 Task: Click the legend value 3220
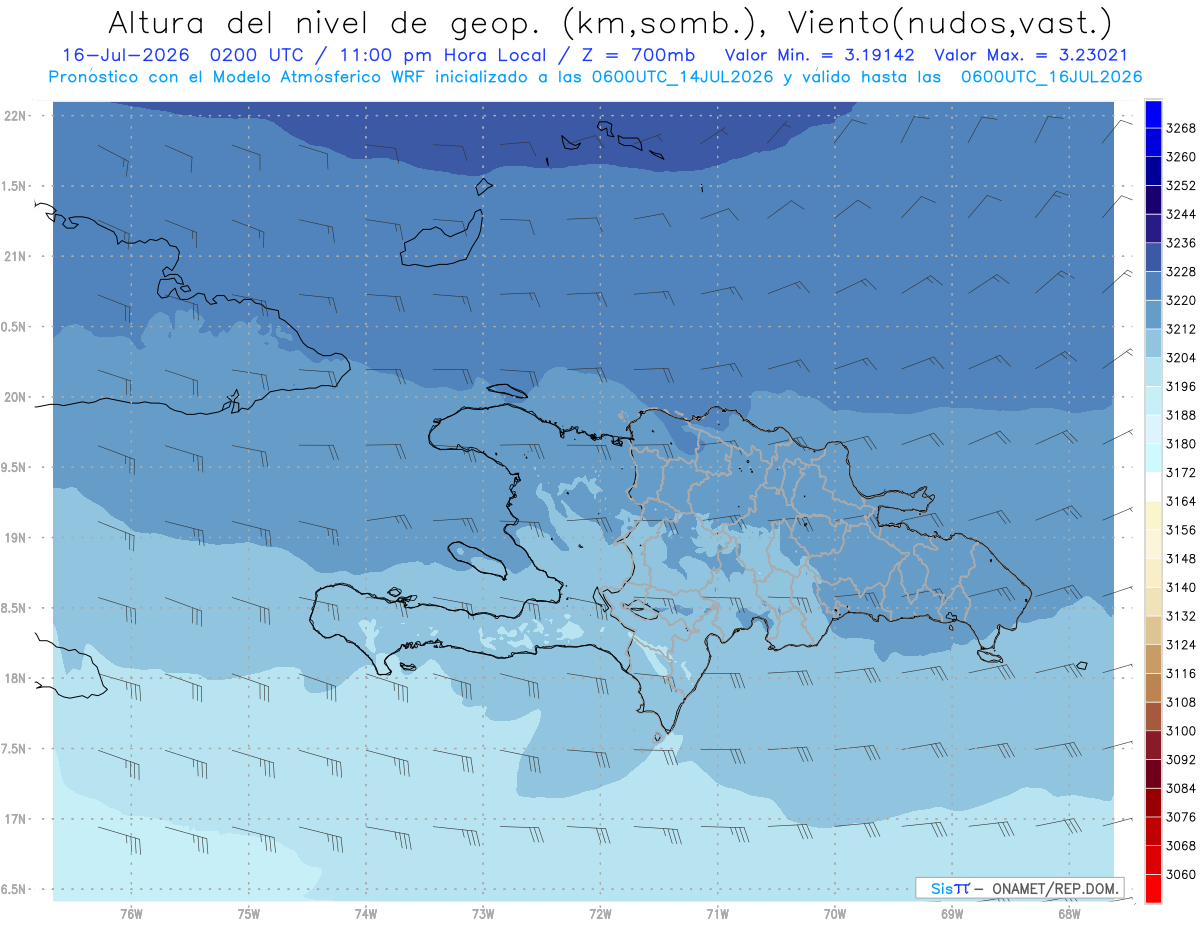(1180, 300)
